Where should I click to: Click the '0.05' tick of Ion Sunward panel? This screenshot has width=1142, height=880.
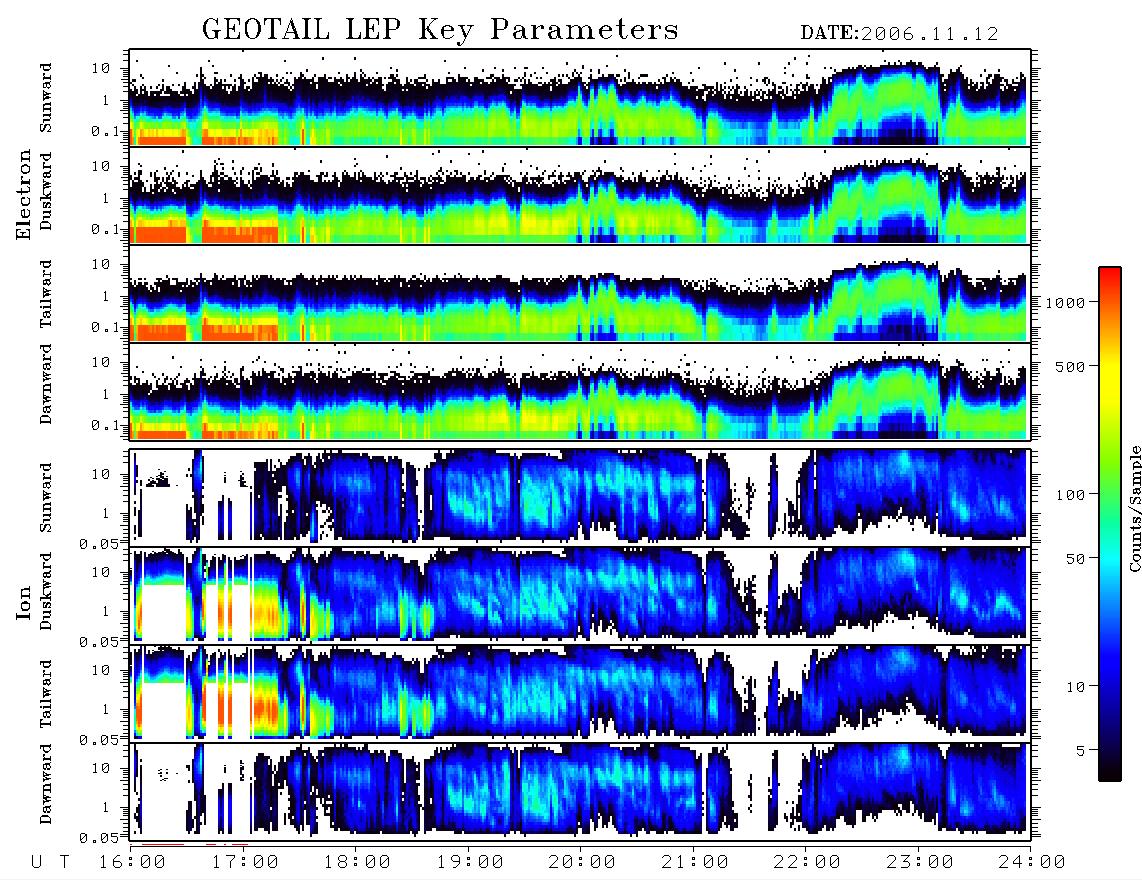tap(98, 543)
